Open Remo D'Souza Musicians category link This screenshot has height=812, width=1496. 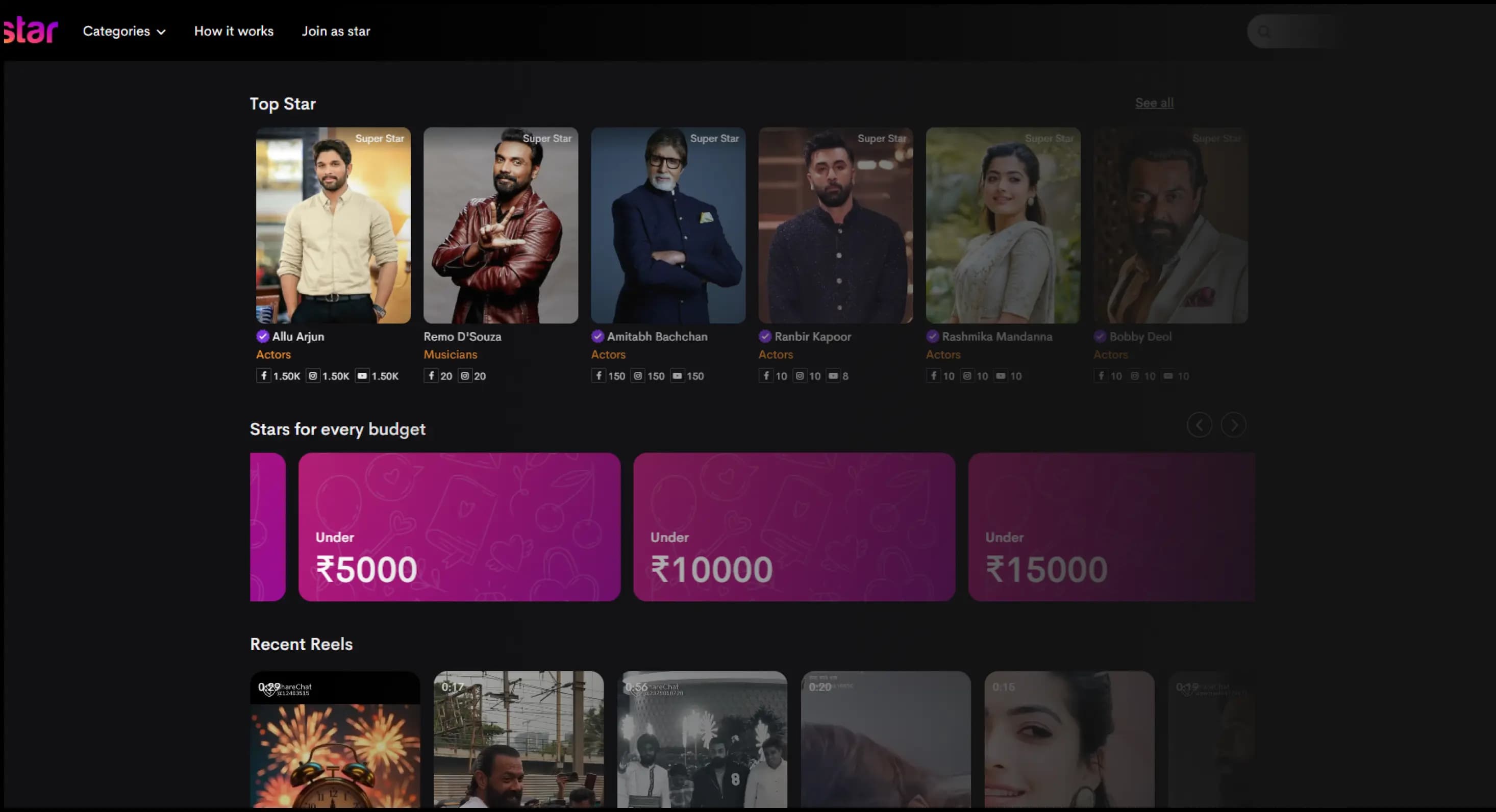tap(450, 354)
